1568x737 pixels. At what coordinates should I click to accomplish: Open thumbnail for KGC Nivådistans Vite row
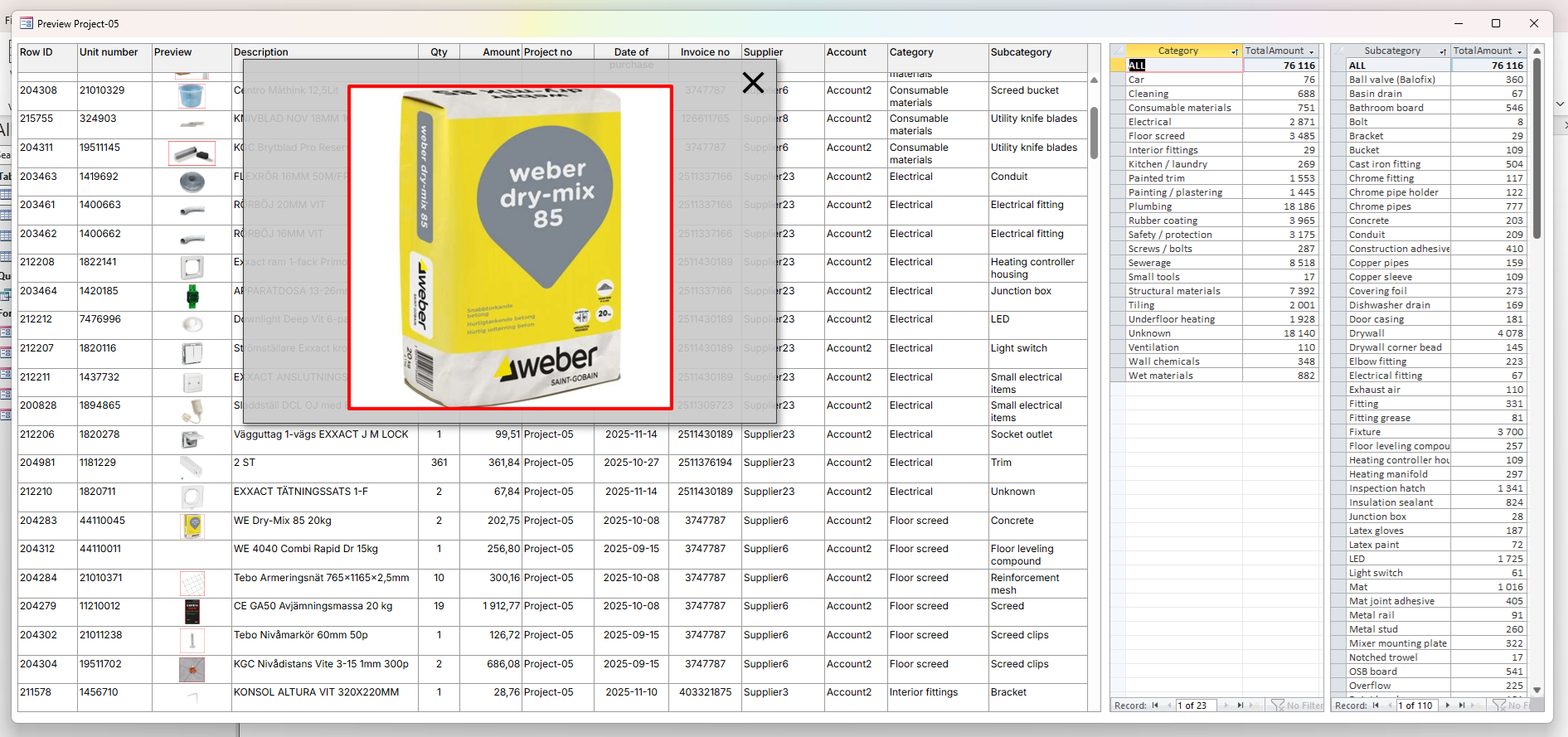coord(192,669)
